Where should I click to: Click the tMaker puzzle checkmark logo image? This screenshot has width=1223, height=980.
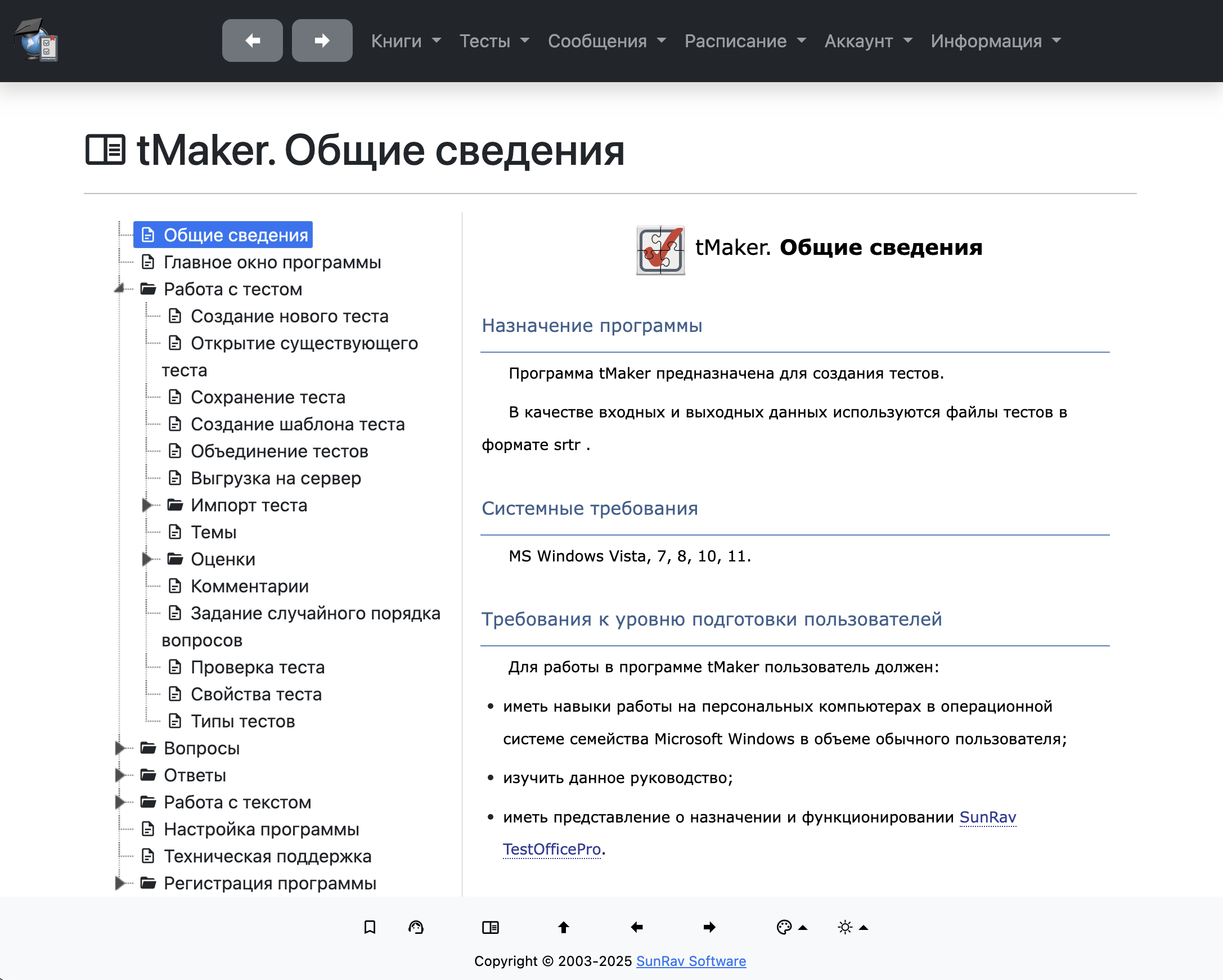(660, 250)
